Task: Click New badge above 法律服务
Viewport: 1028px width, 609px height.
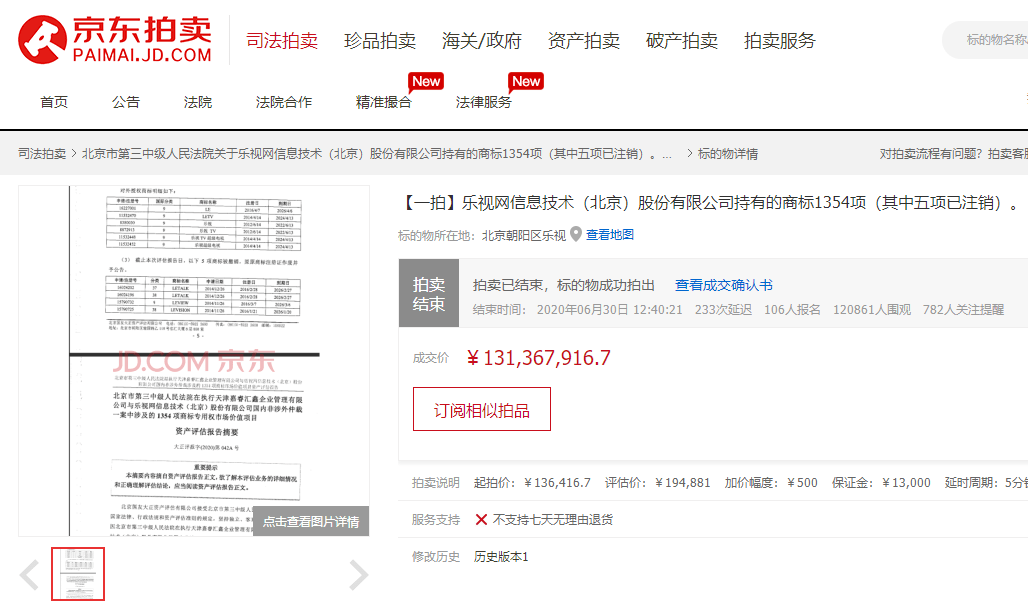Action: point(526,82)
